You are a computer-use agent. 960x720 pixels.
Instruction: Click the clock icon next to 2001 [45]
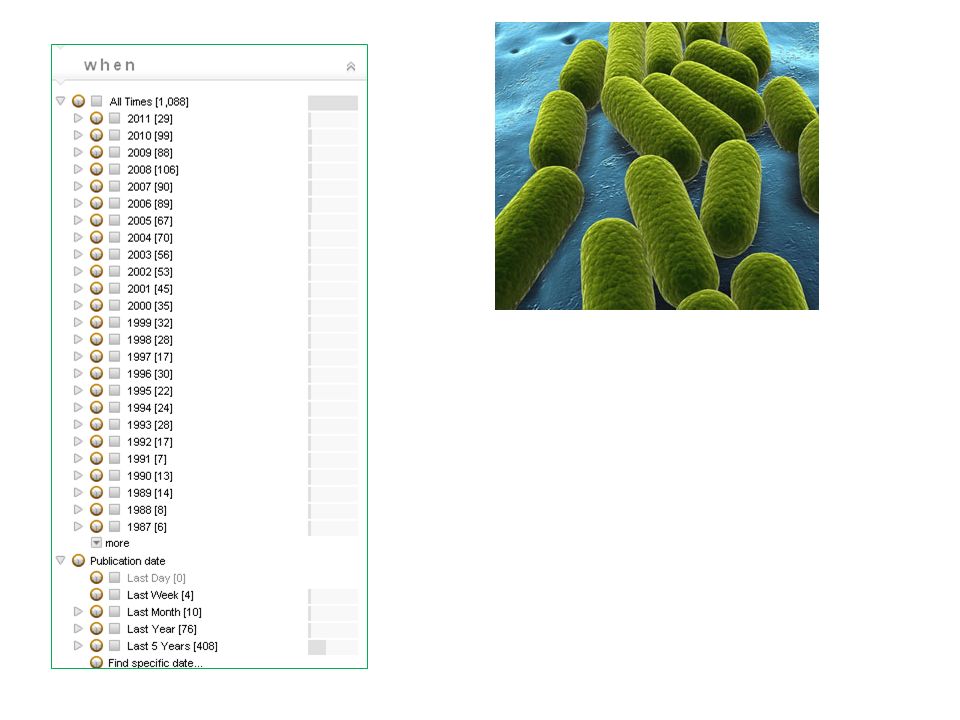96,288
